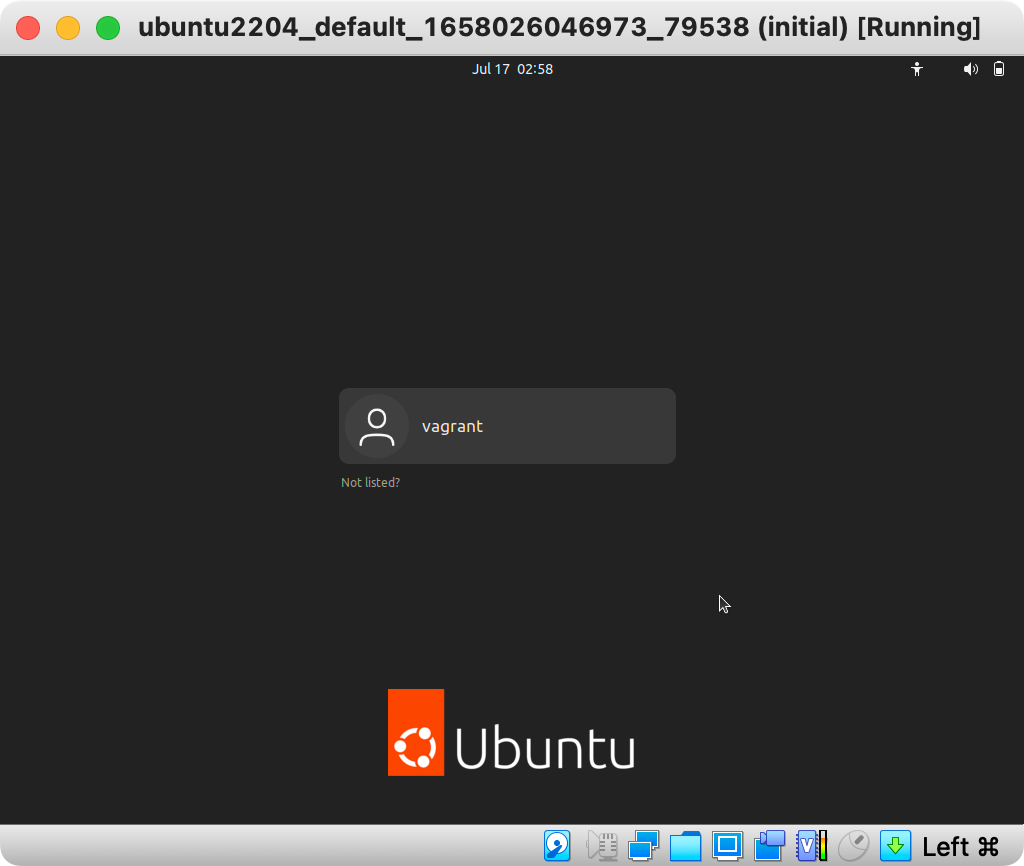Open the date and time "Jul 17 02:58"
1024x866 pixels.
pyautogui.click(x=513, y=69)
